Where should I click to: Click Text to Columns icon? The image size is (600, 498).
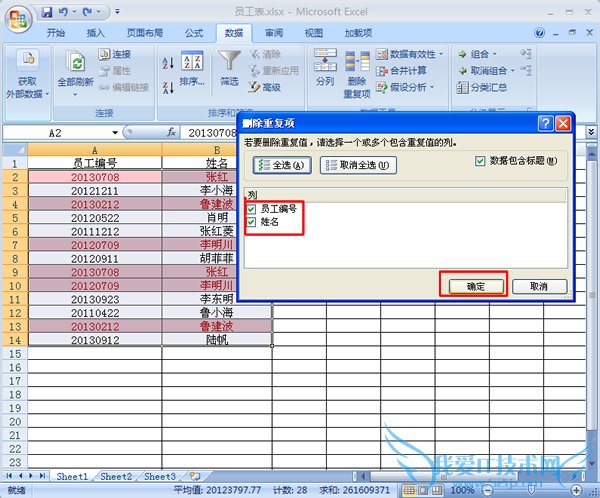tap(325, 60)
